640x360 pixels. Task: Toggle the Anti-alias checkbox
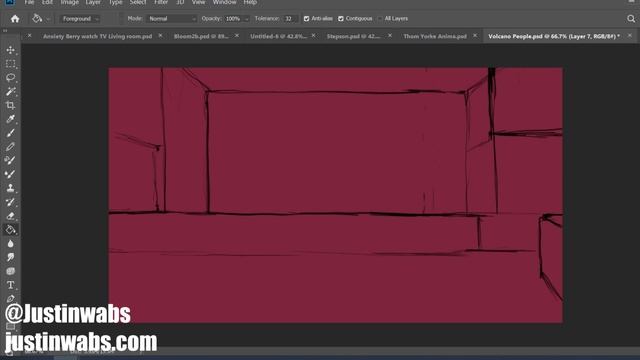307,19
